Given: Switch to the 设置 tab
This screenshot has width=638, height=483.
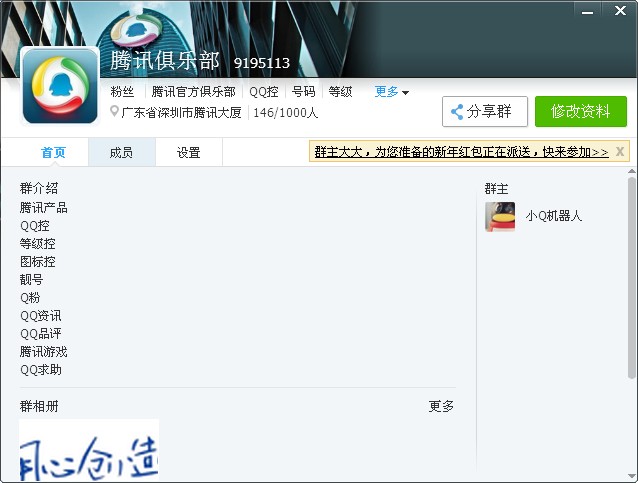Looking at the screenshot, I should pos(189,153).
